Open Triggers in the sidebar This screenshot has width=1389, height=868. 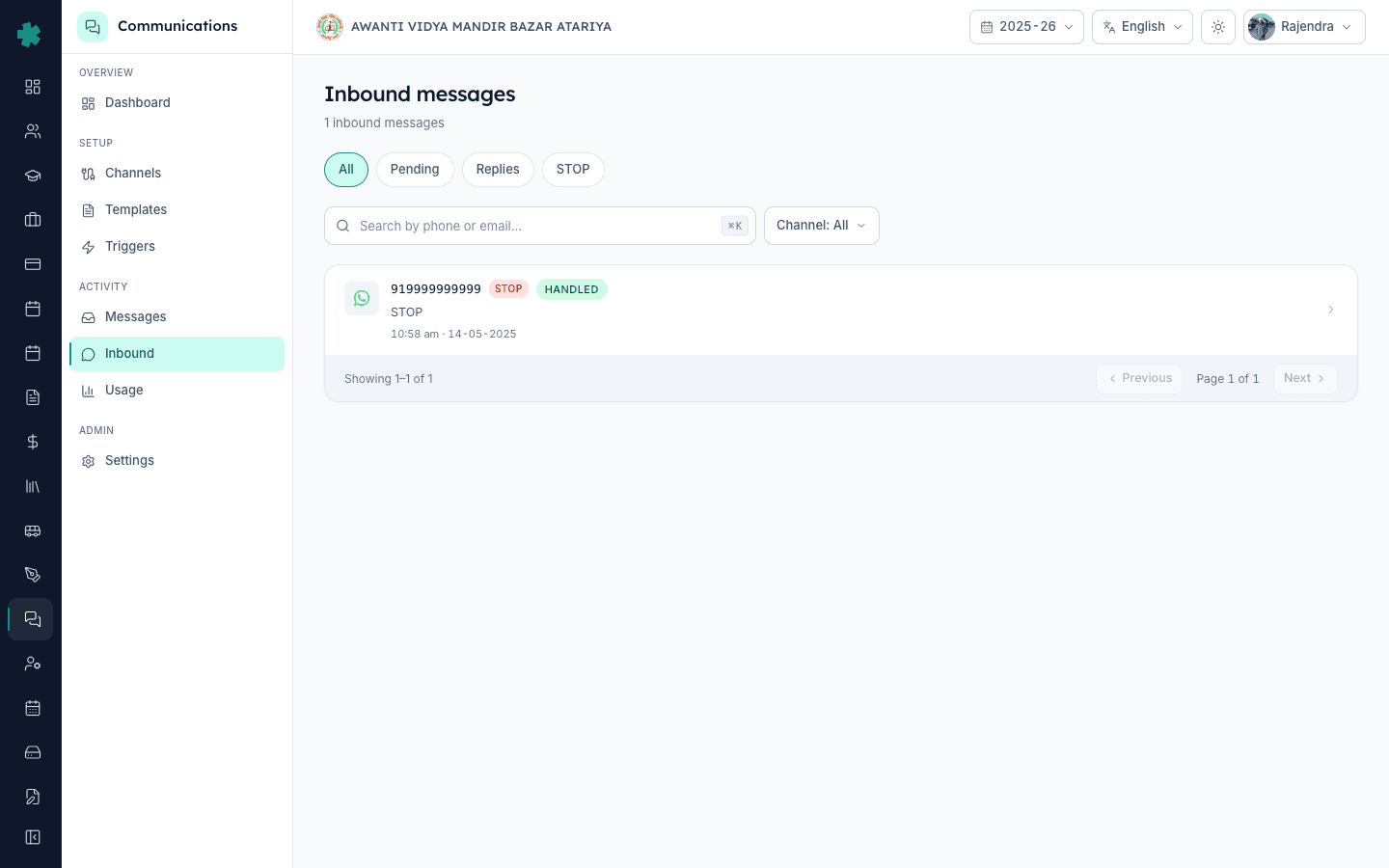tap(177, 247)
